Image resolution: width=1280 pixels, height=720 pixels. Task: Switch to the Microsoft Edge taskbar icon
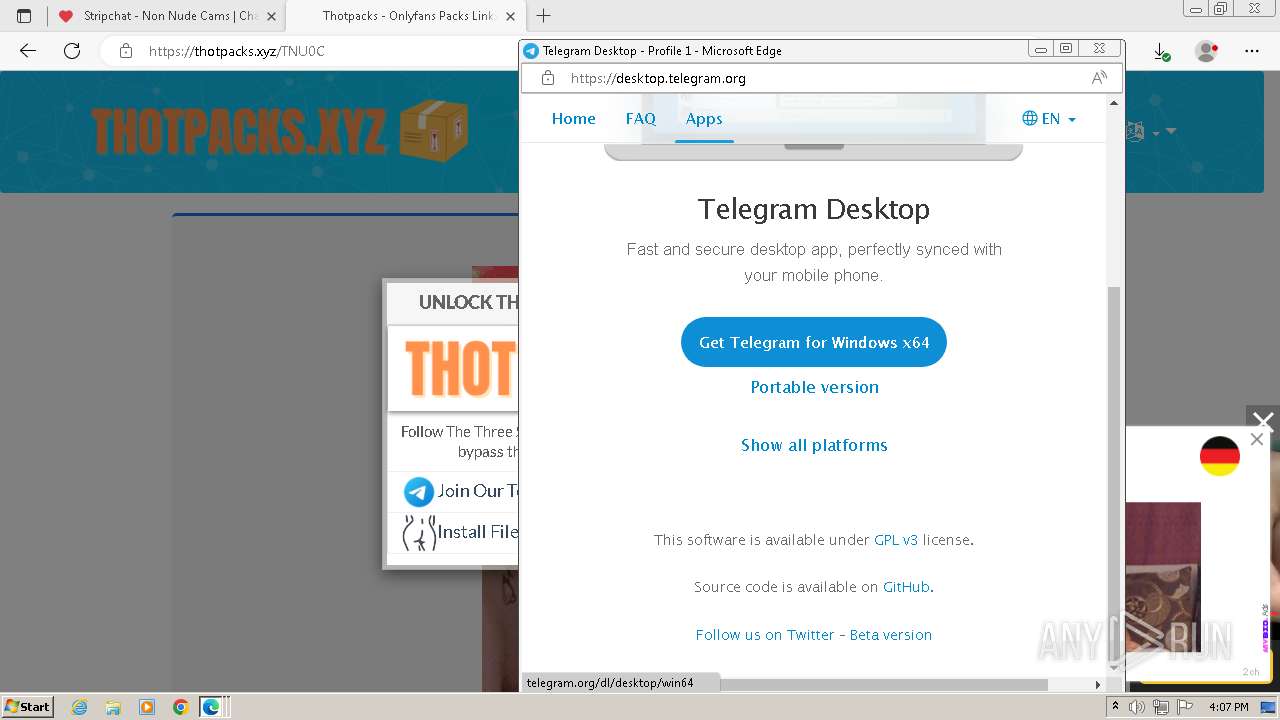tap(212, 707)
